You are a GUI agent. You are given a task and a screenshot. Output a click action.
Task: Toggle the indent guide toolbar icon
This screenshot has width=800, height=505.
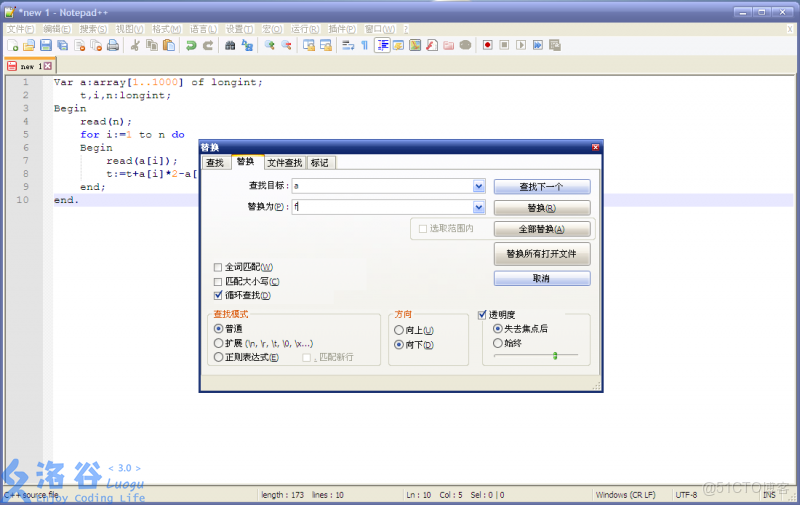pos(382,45)
